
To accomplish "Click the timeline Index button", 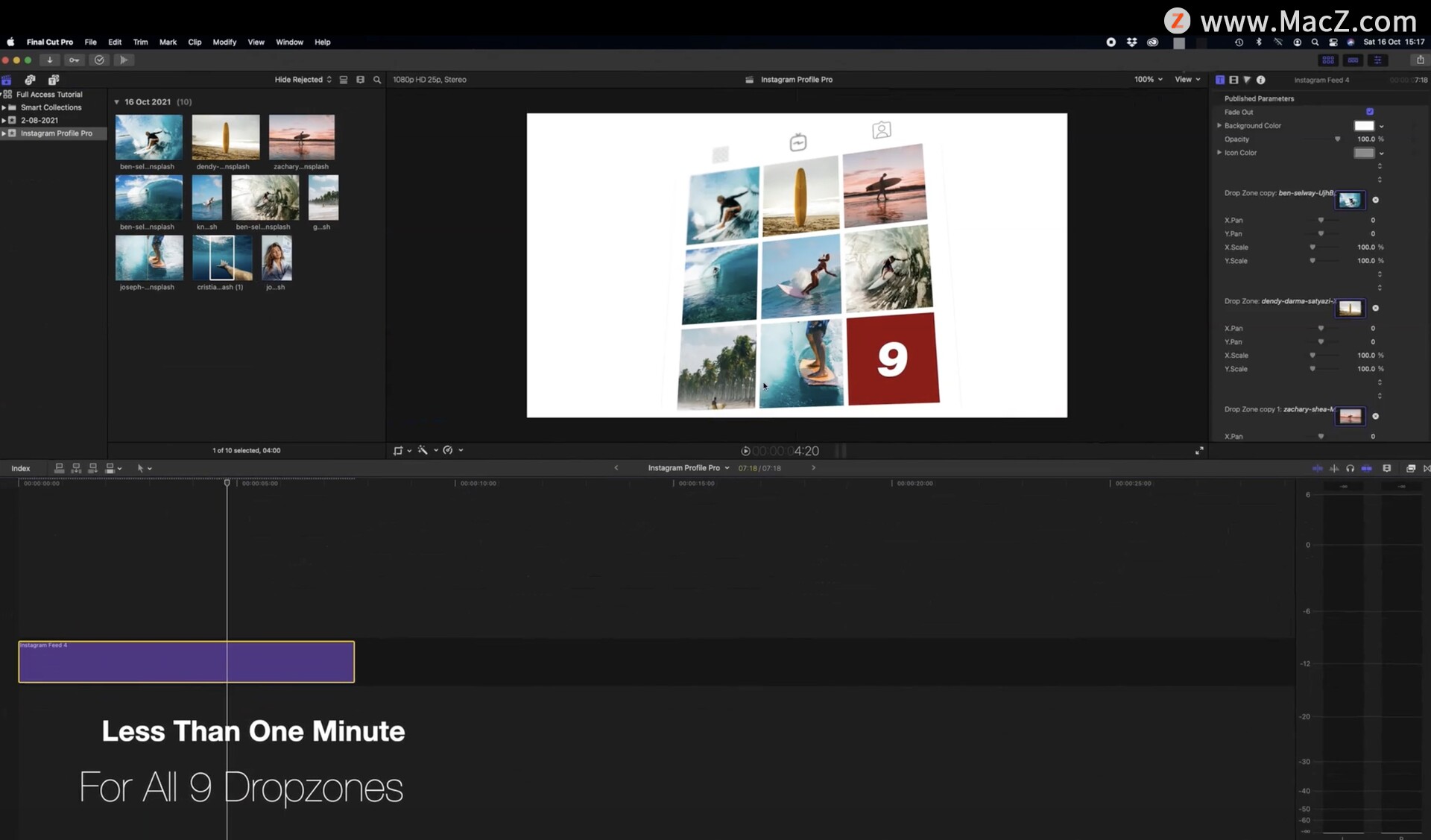I will 21,469.
